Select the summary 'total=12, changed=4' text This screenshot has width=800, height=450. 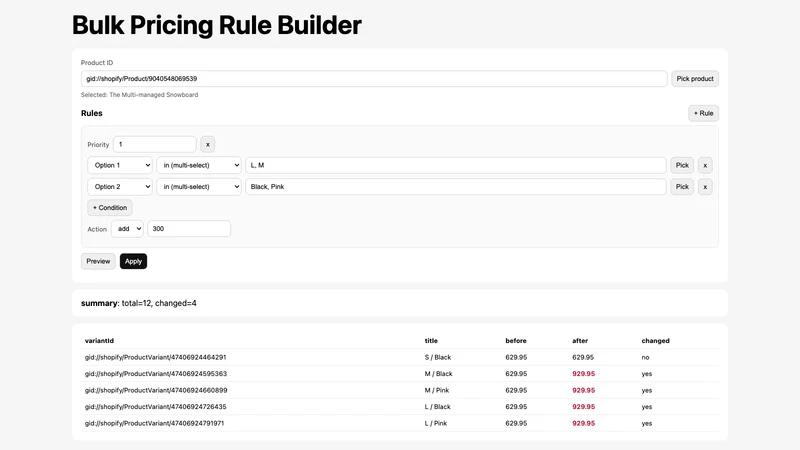tap(159, 303)
